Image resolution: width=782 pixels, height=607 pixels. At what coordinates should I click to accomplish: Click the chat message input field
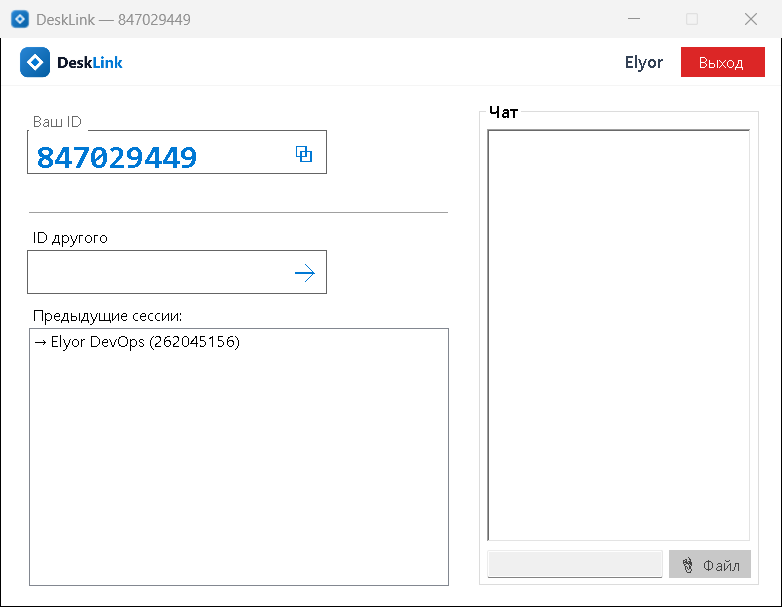coord(575,564)
